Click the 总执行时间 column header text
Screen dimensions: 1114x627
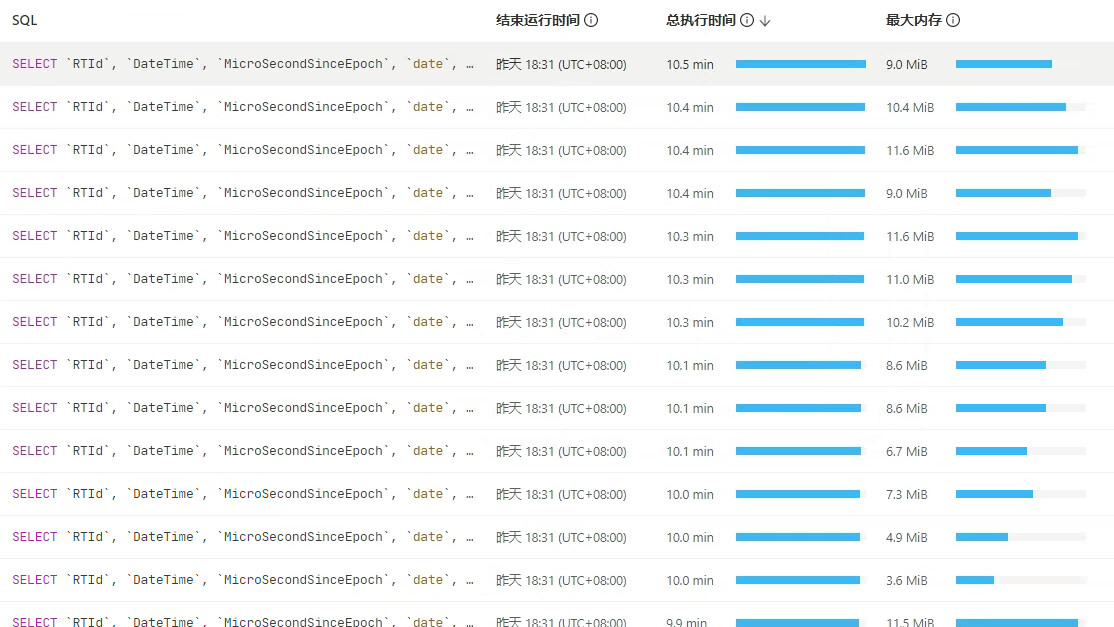(700, 20)
